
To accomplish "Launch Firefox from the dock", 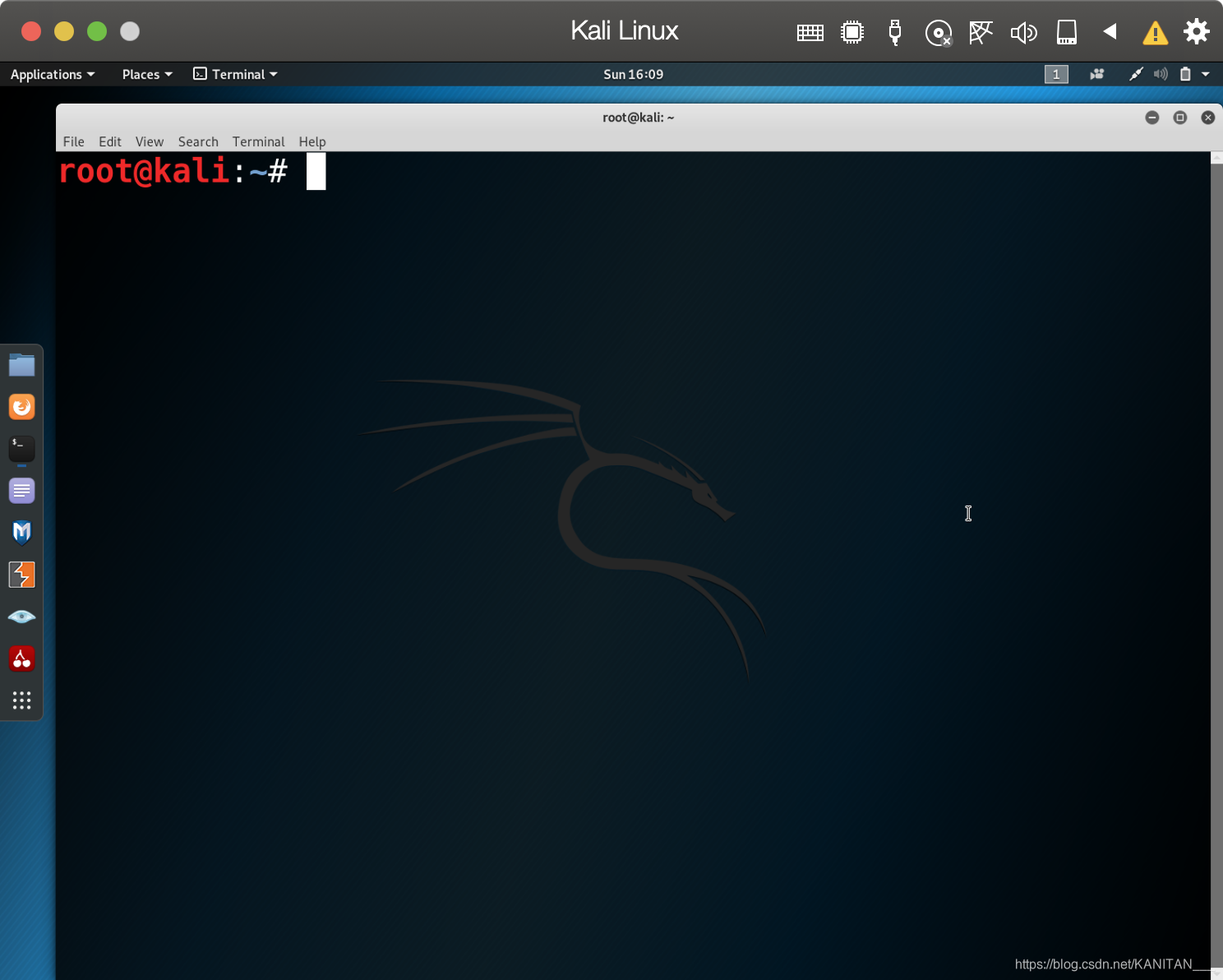I will coord(21,406).
